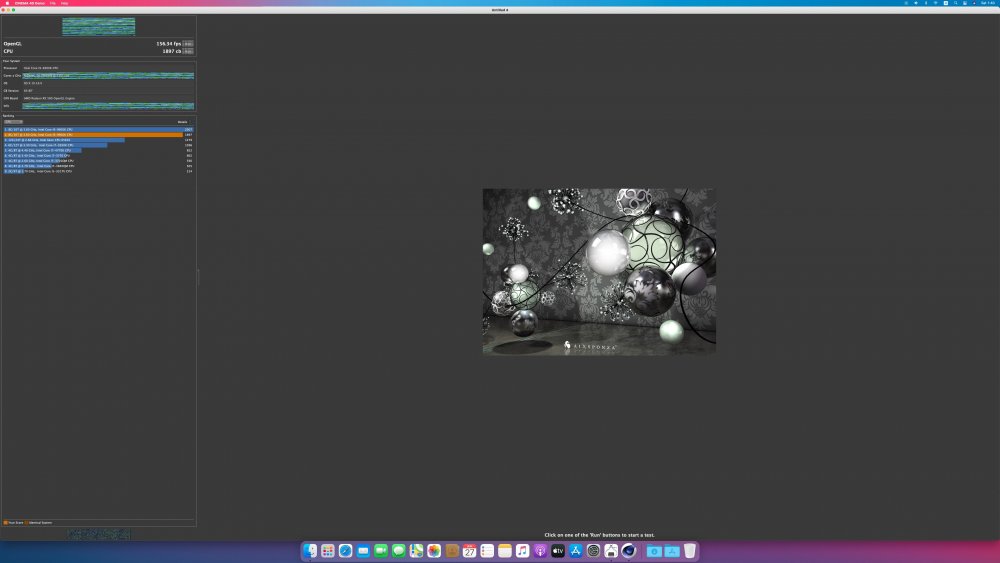Click the 156.54 fps OpenGL score
The height and width of the screenshot is (563, 1000).
[168, 44]
